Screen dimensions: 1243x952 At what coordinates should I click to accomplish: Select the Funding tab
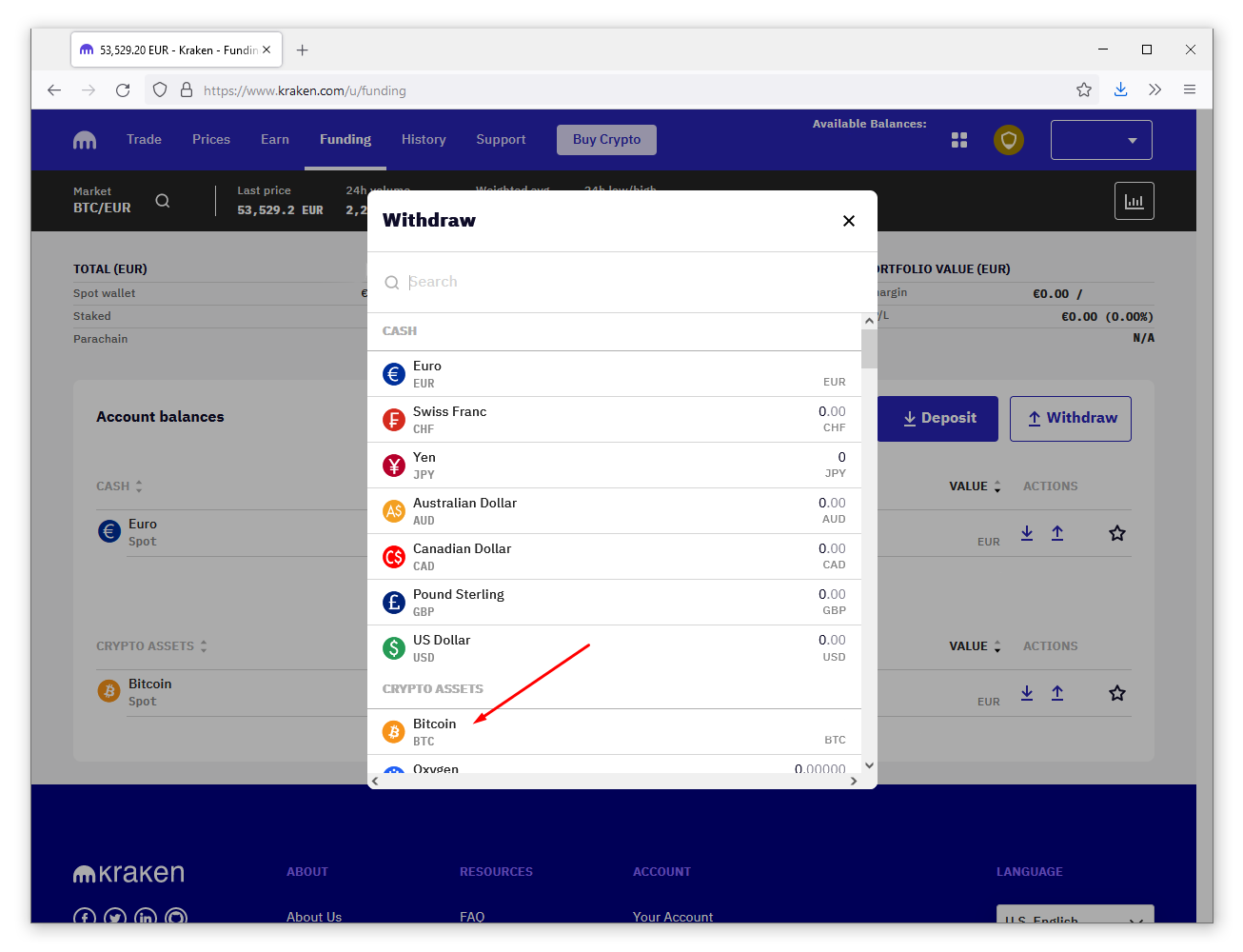pyautogui.click(x=345, y=139)
